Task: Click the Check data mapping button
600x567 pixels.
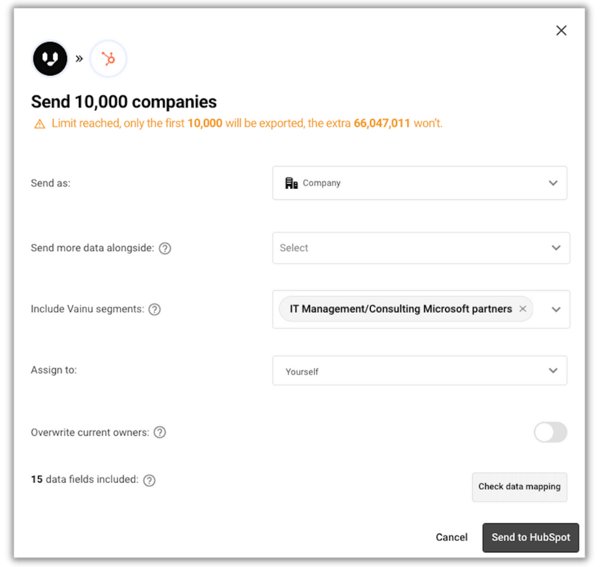Action: click(519, 487)
